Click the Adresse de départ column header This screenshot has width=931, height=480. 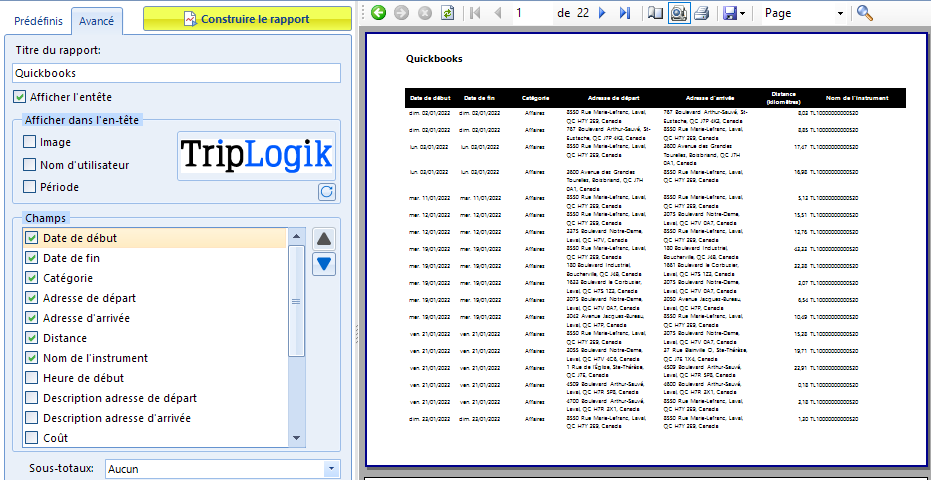pyautogui.click(x=613, y=97)
